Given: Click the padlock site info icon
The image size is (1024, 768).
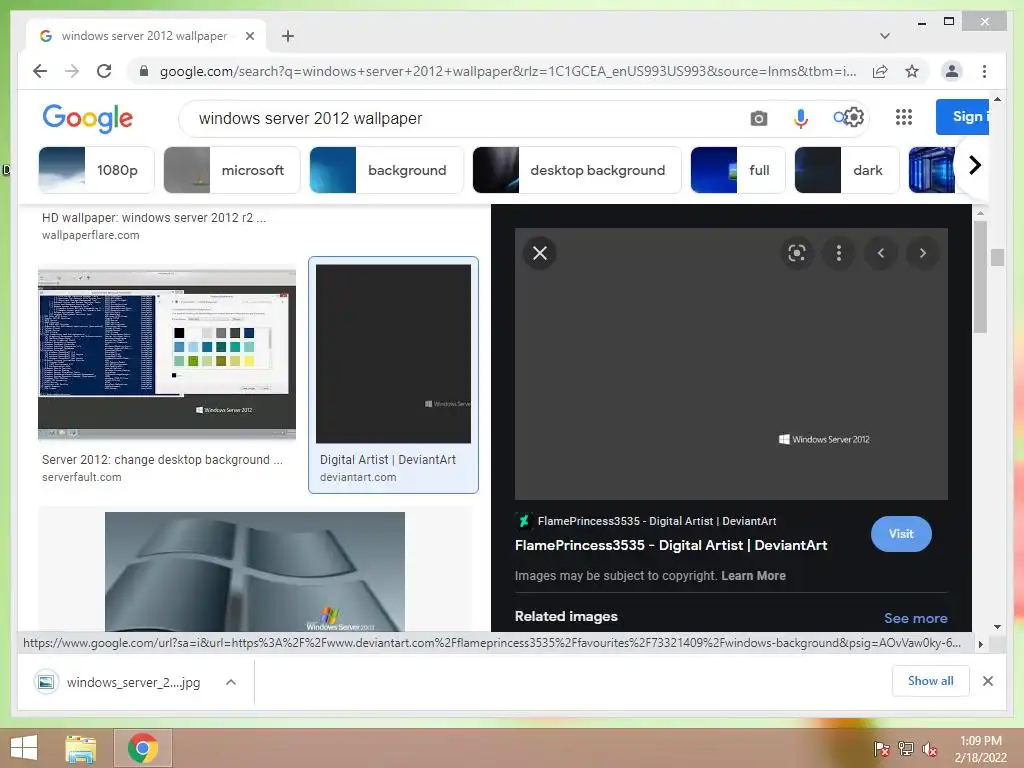Looking at the screenshot, I should pyautogui.click(x=144, y=71).
